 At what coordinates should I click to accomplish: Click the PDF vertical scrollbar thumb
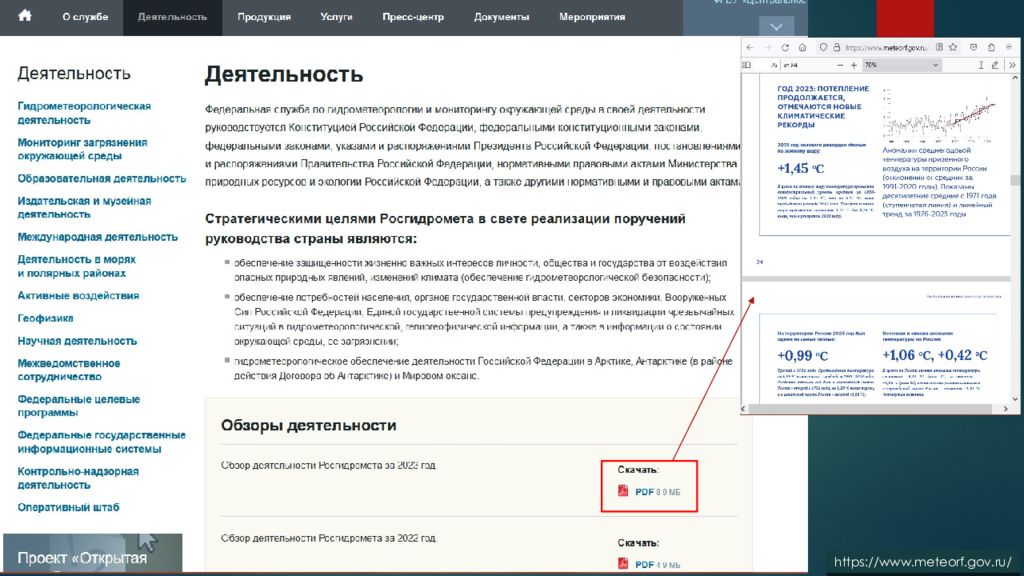tap(1014, 180)
